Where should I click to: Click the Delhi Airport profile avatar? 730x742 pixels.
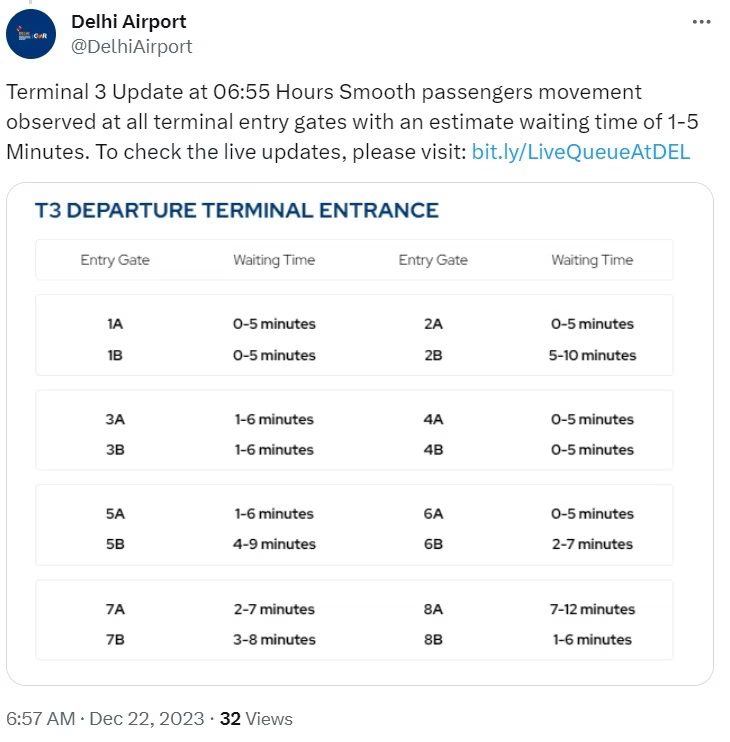(31, 35)
